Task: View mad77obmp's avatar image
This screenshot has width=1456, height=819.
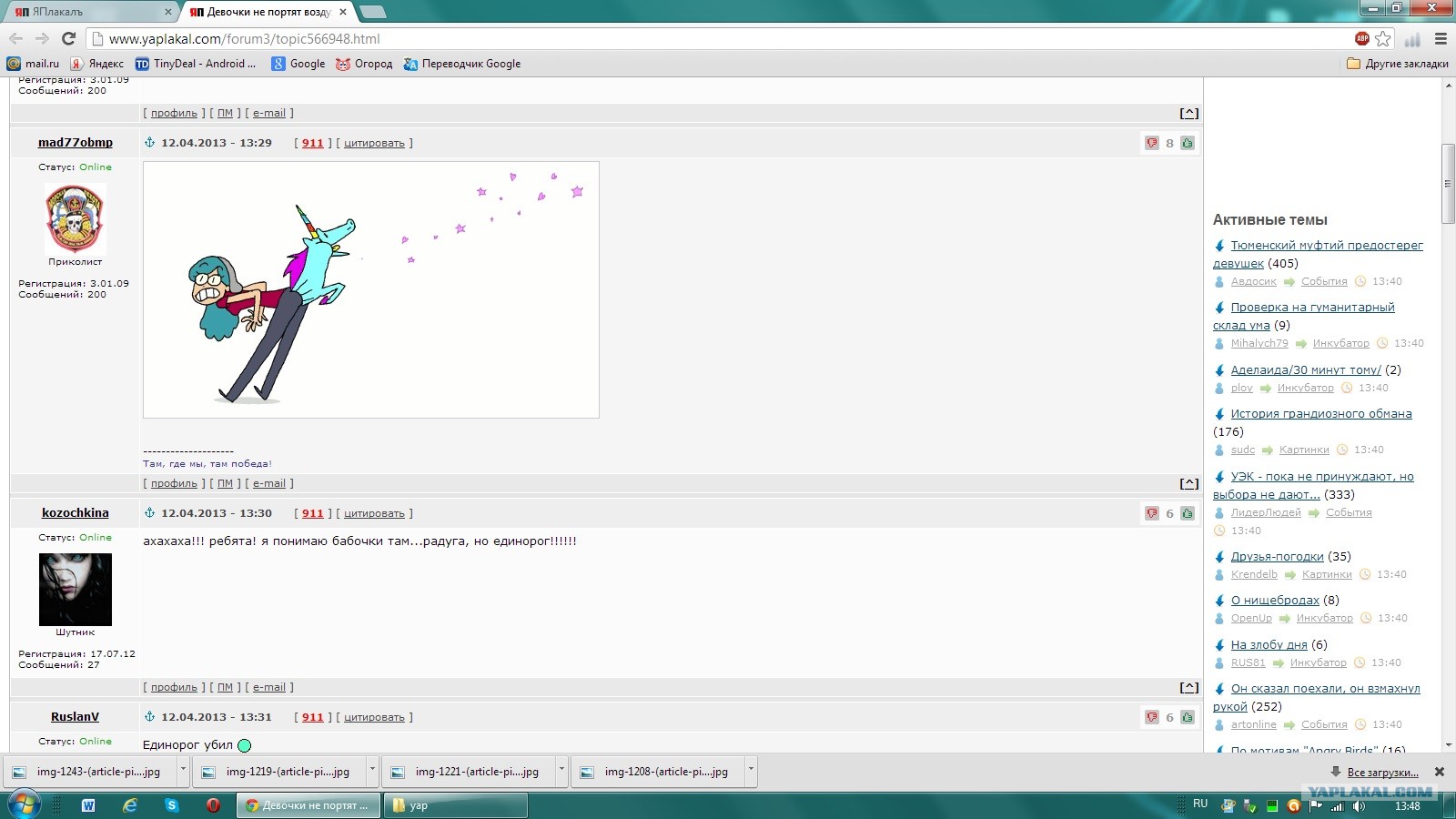Action: (x=76, y=218)
